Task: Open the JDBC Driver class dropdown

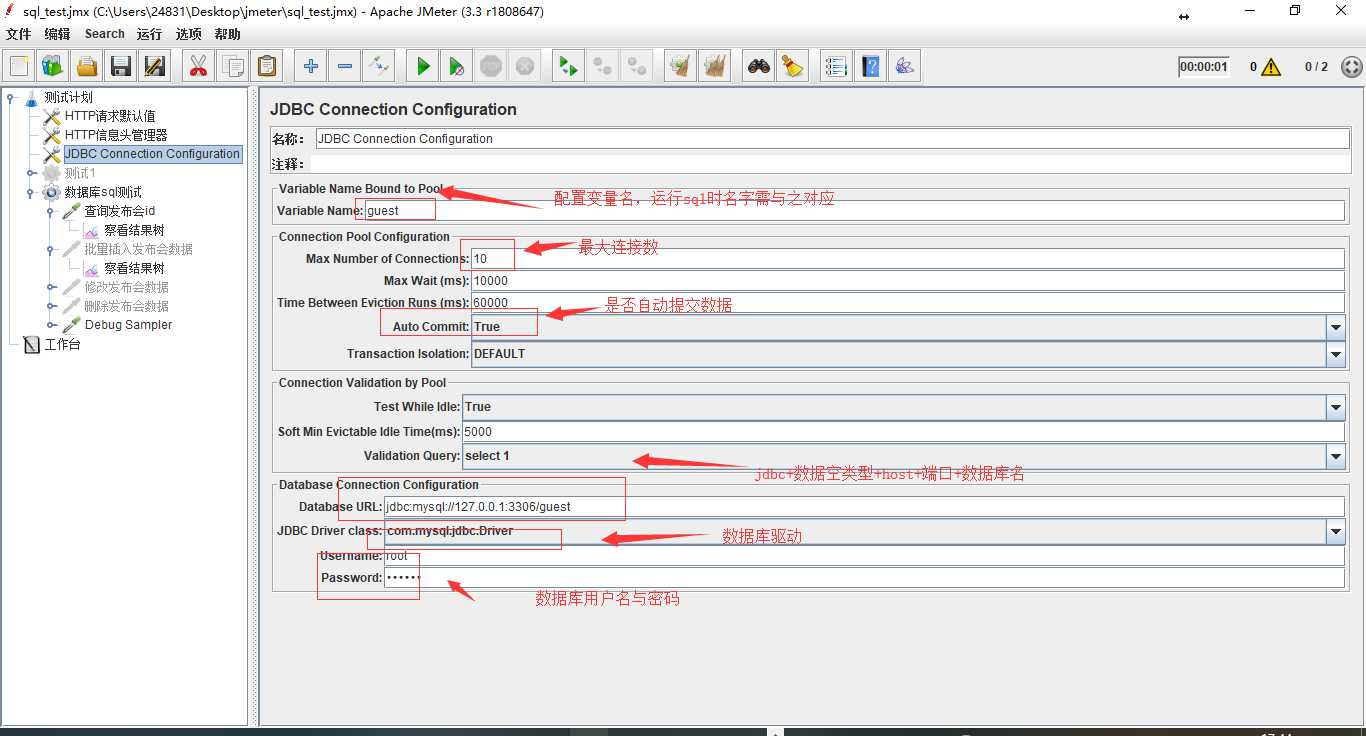Action: click(1336, 531)
